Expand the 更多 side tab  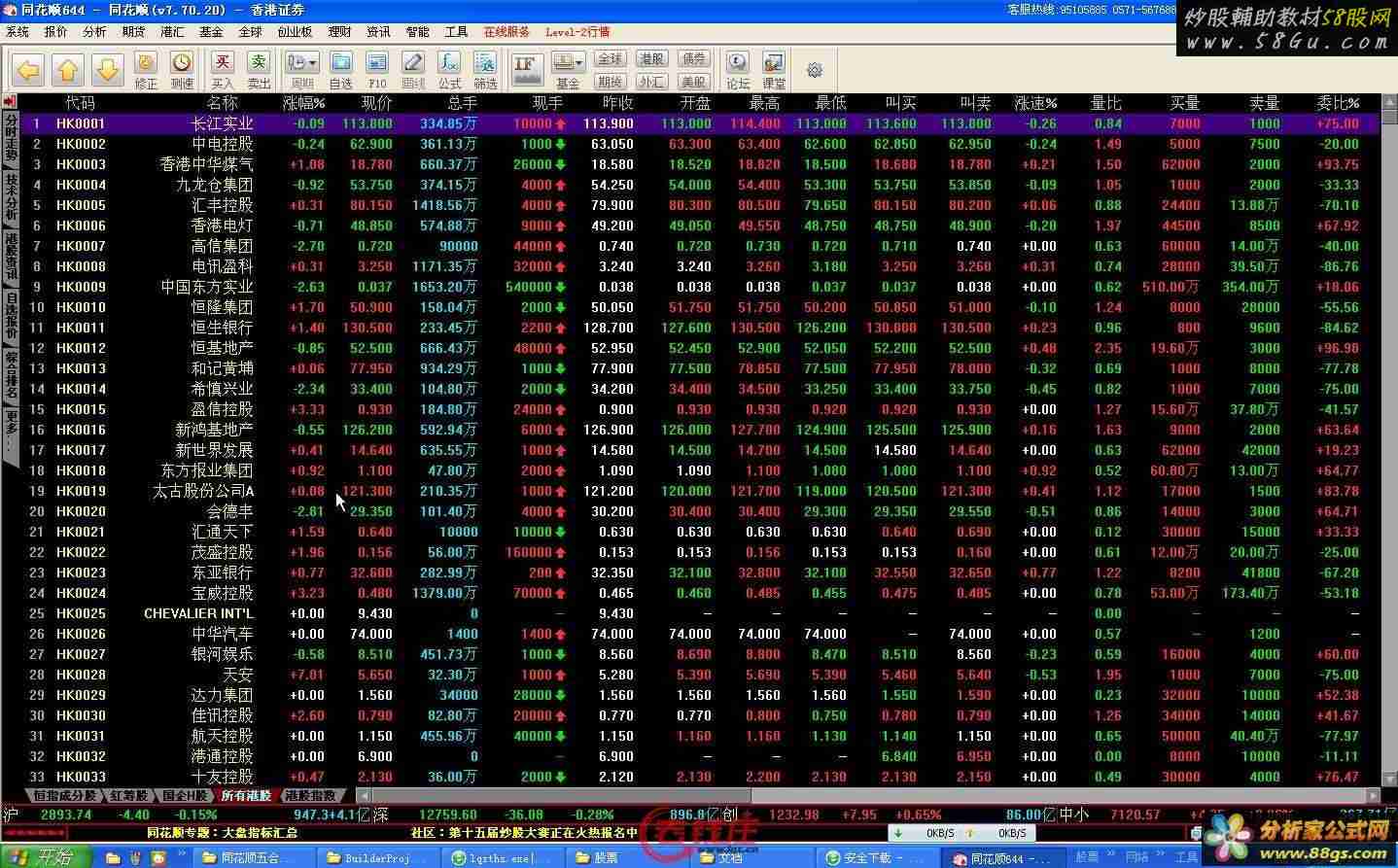(11, 433)
